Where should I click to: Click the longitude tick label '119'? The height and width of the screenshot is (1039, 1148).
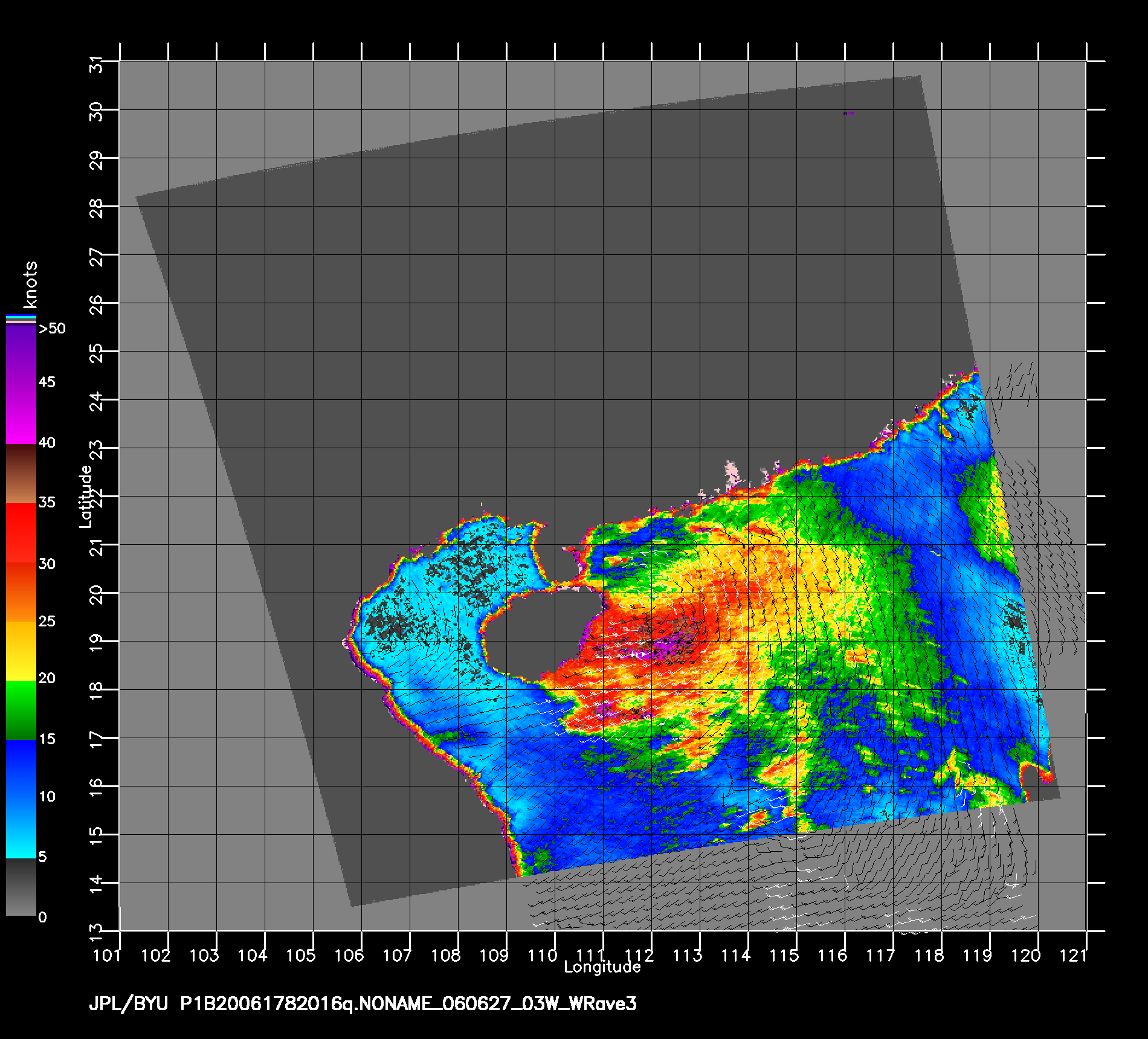coord(977,955)
